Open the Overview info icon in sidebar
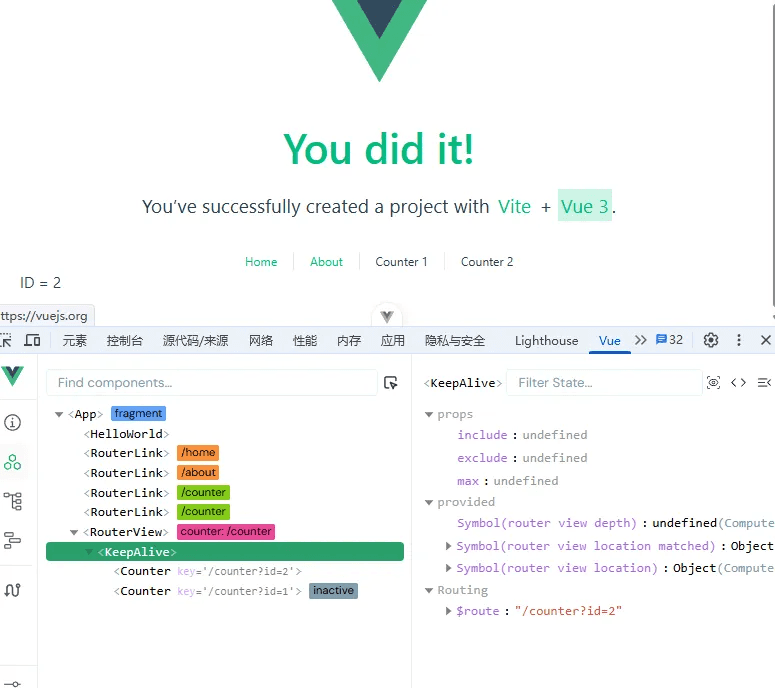The image size is (775, 688). [x=12, y=423]
